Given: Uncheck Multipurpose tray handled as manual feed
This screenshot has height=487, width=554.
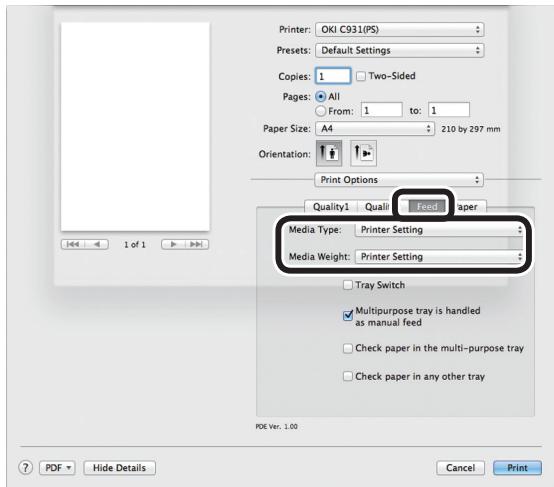Looking at the screenshot, I should 348,315.
